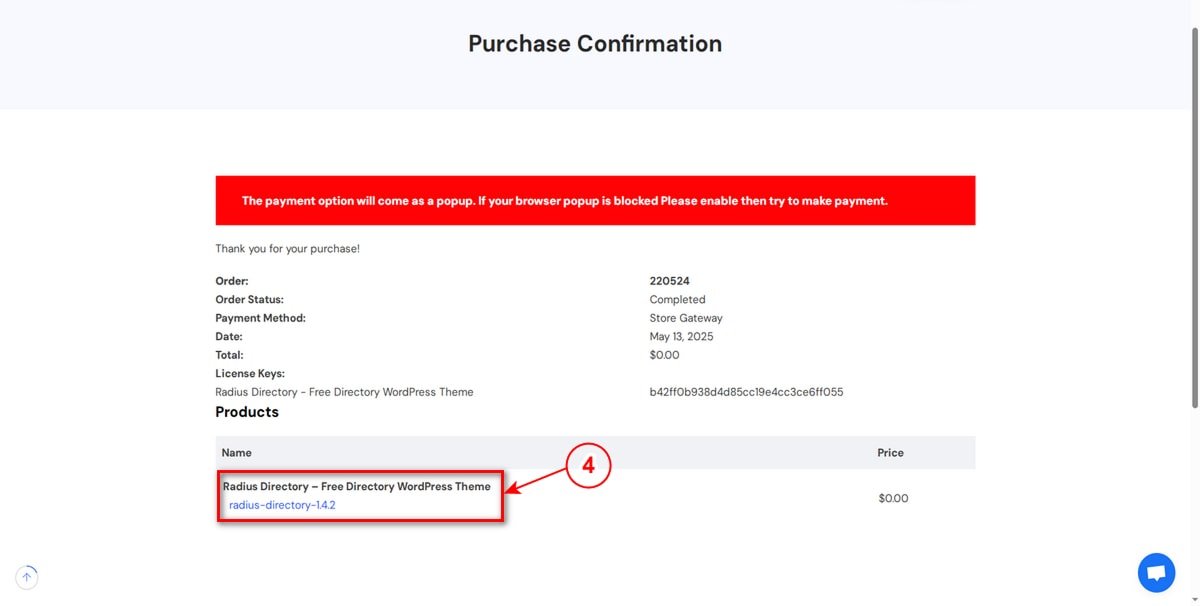Download the radius-directory-1.4.2 file link
This screenshot has width=1200, height=606.
click(282, 505)
